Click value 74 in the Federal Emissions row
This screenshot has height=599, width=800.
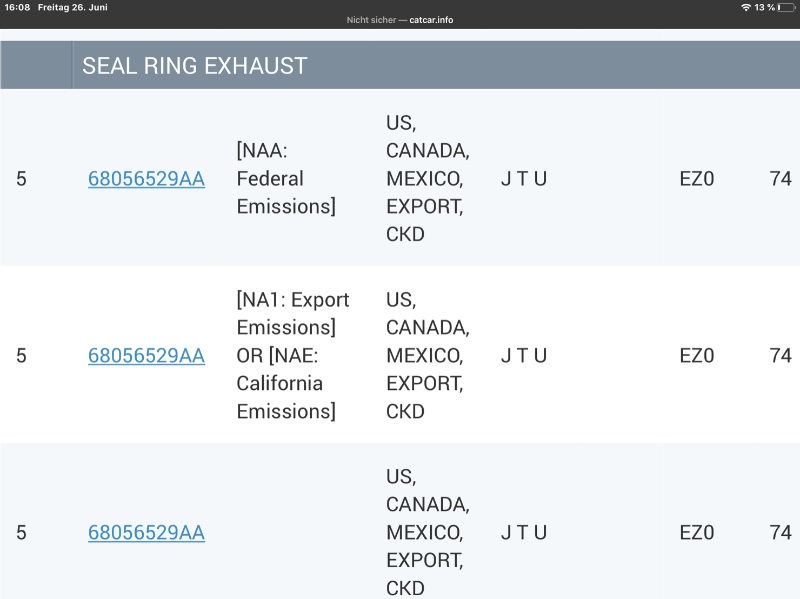(x=780, y=179)
